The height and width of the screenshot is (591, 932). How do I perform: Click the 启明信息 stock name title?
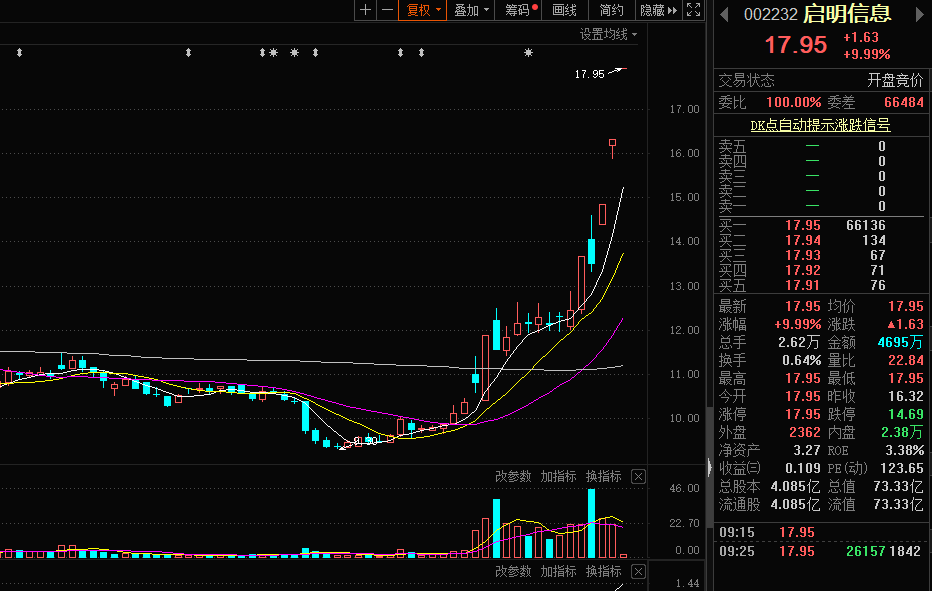847,13
